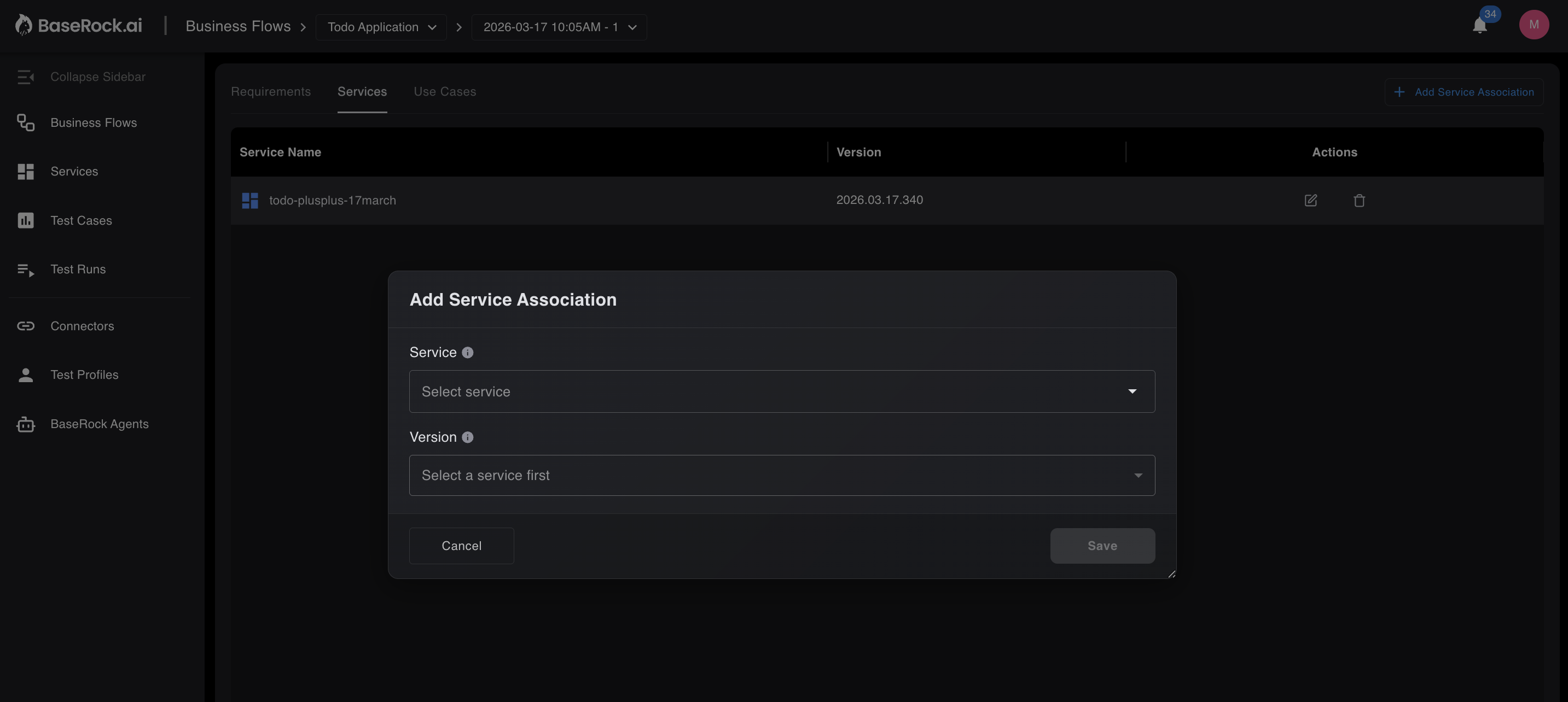Click the Version field info icon
Image resolution: width=1568 pixels, height=702 pixels.
click(x=467, y=437)
